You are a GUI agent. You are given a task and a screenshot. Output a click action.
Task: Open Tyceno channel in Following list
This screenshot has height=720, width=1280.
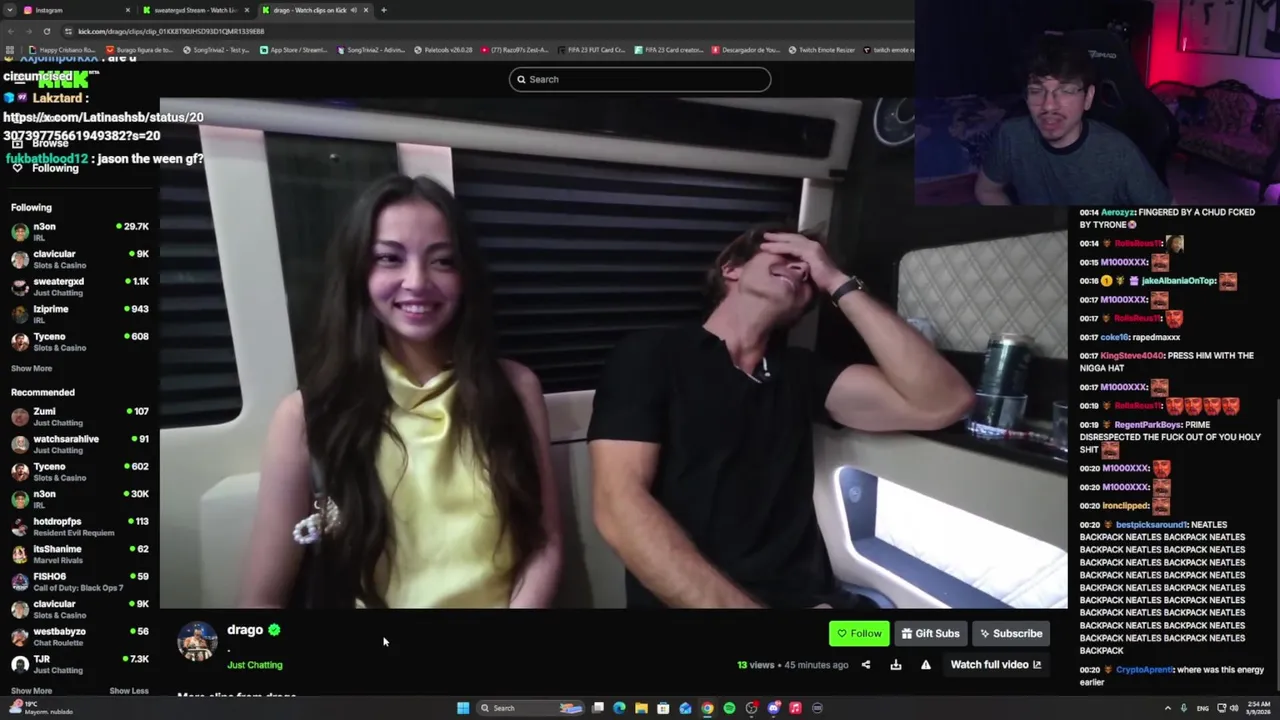[80, 342]
